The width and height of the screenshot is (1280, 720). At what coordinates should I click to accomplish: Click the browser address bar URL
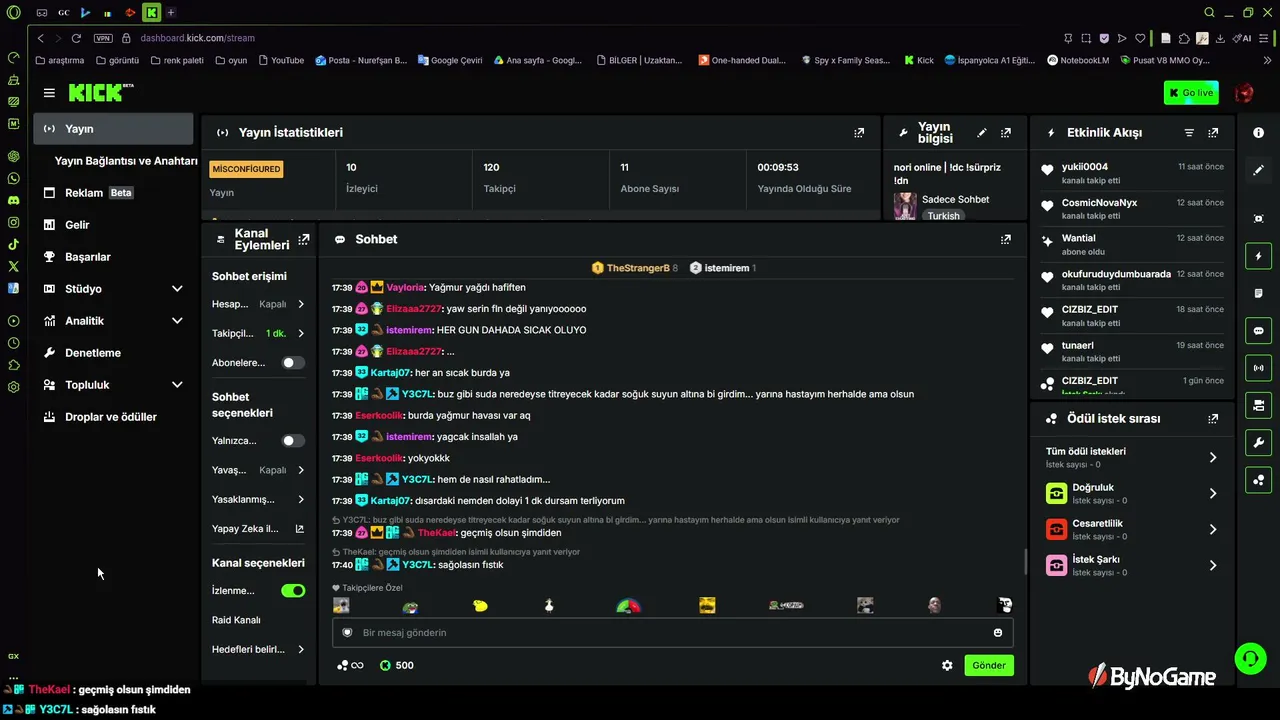pos(197,38)
